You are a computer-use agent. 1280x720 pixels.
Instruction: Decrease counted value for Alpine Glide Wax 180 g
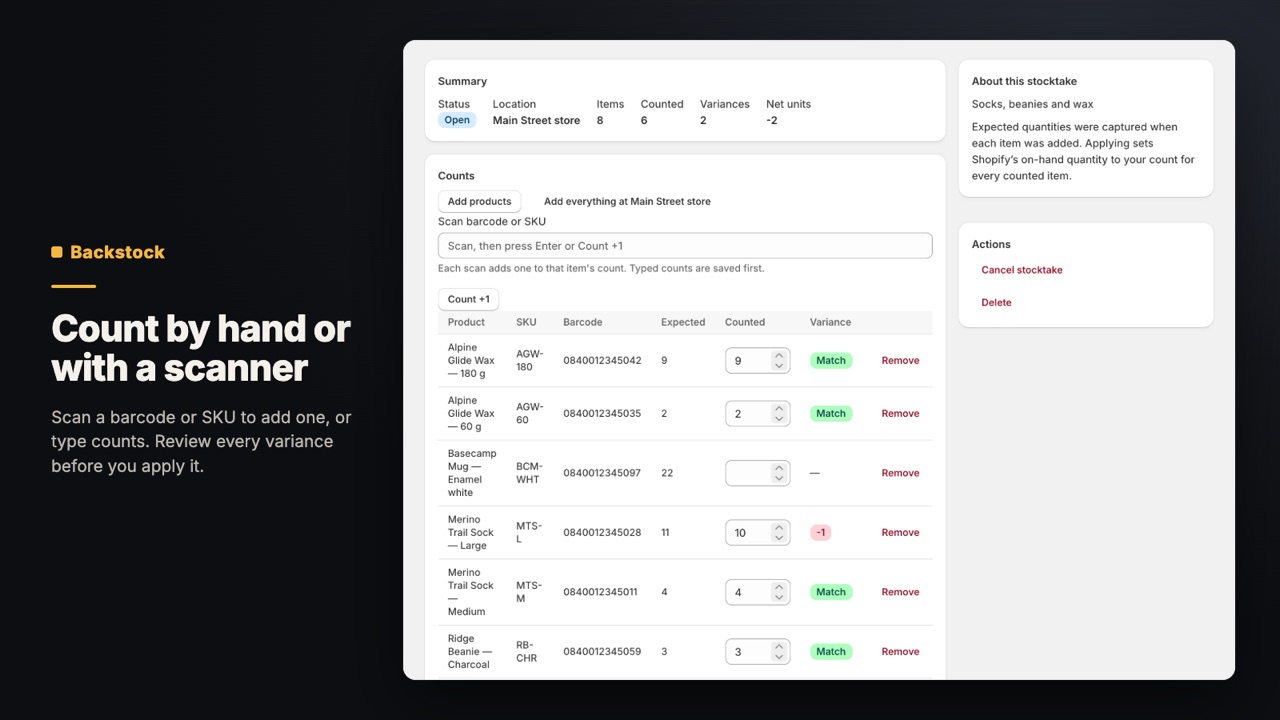pos(779,366)
